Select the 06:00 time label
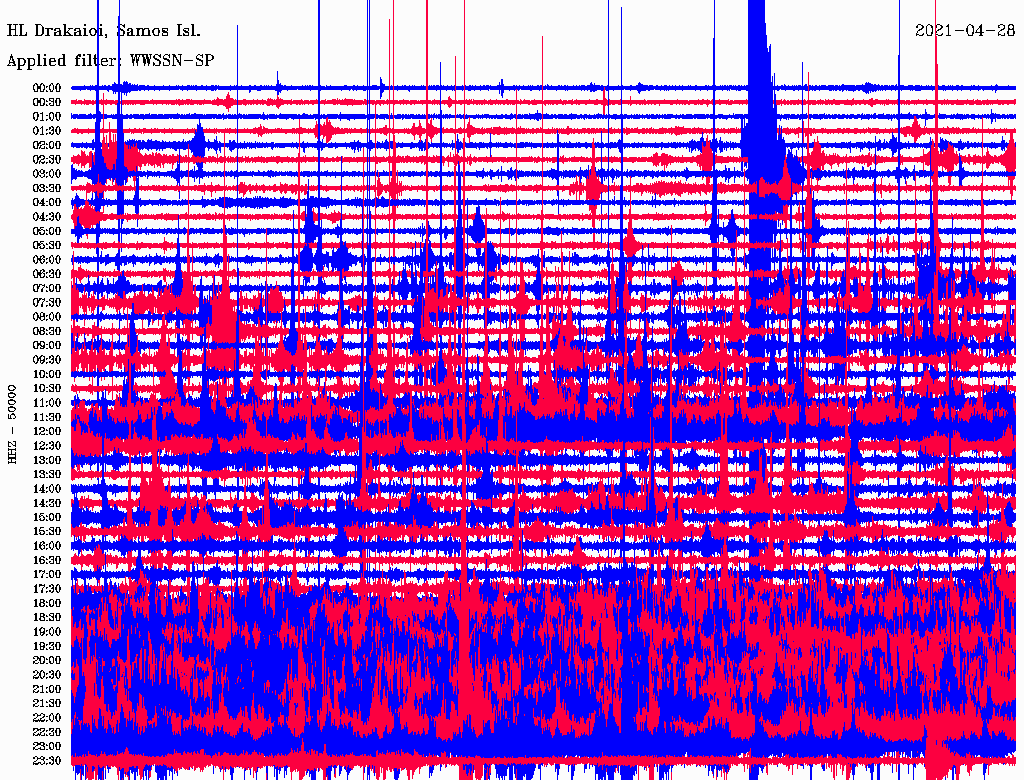 pyautogui.click(x=47, y=259)
